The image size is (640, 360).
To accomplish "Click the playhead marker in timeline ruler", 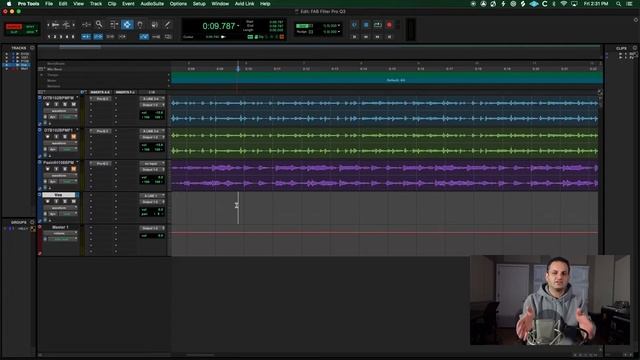I will pos(238,69).
